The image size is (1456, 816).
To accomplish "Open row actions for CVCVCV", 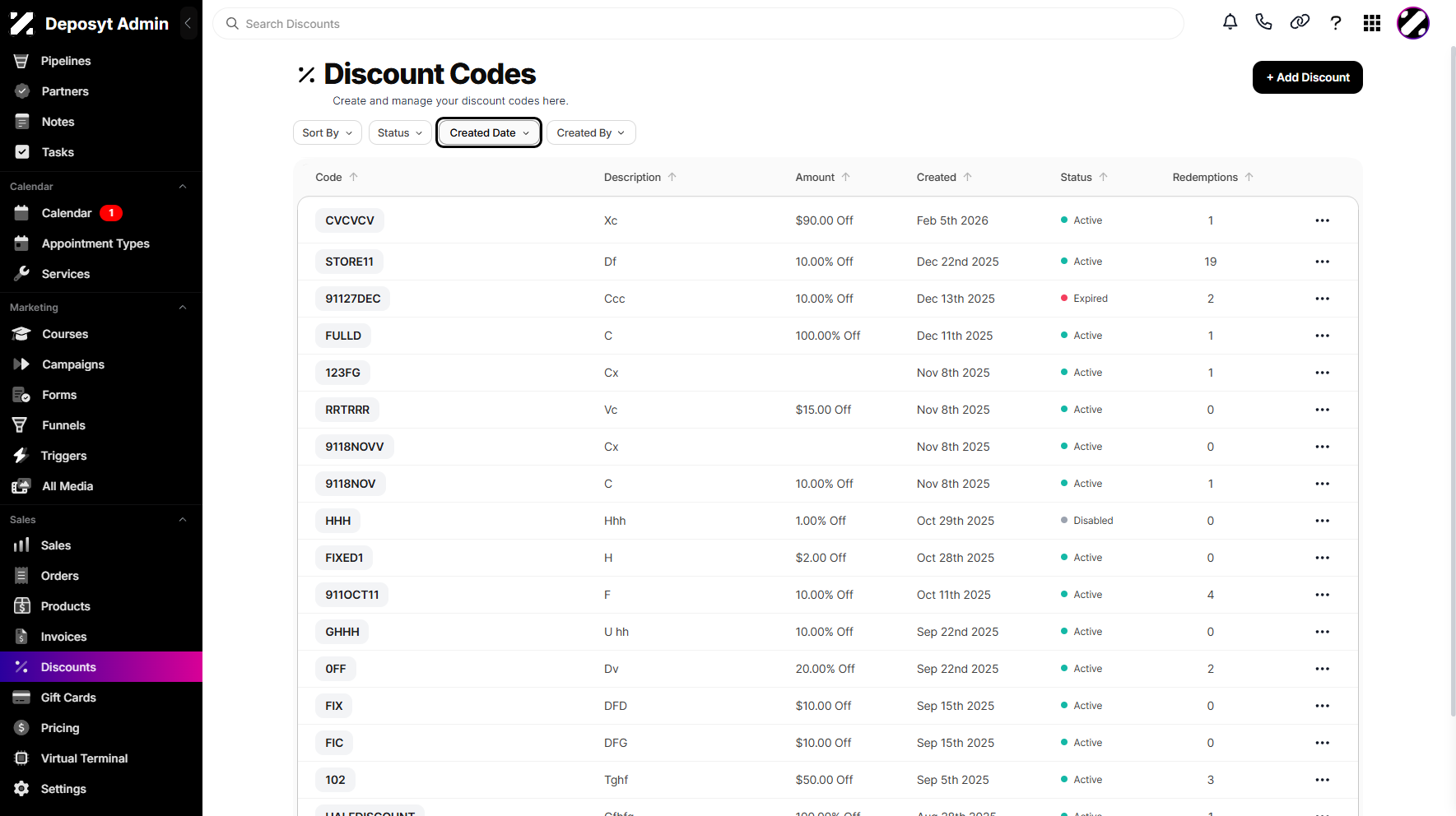I will [1323, 220].
